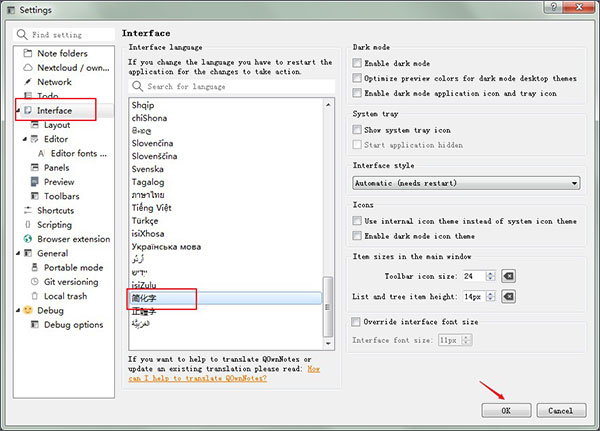Click the General icon

(x=28, y=253)
